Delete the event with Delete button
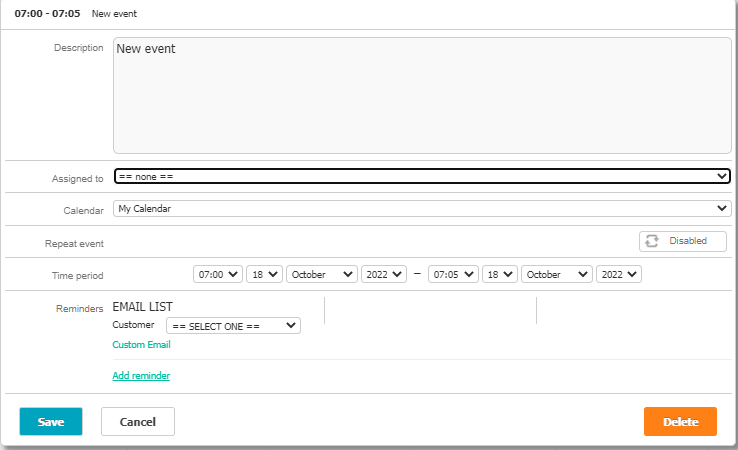 pos(680,422)
